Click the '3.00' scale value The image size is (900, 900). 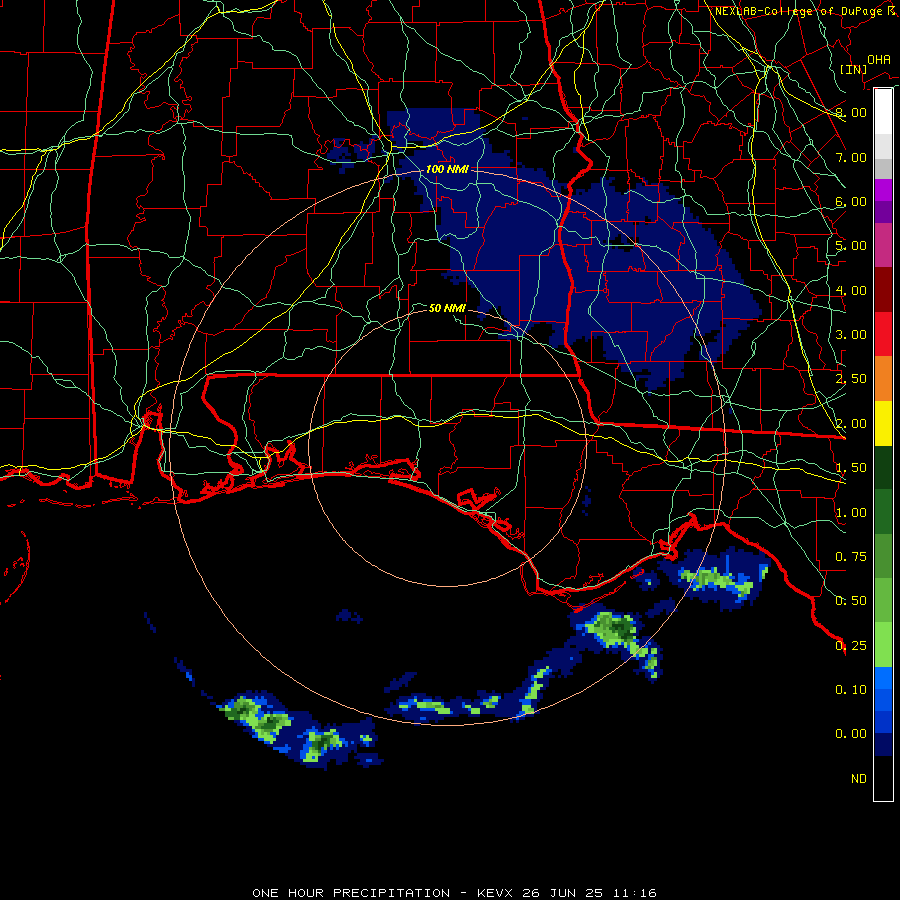(x=851, y=335)
